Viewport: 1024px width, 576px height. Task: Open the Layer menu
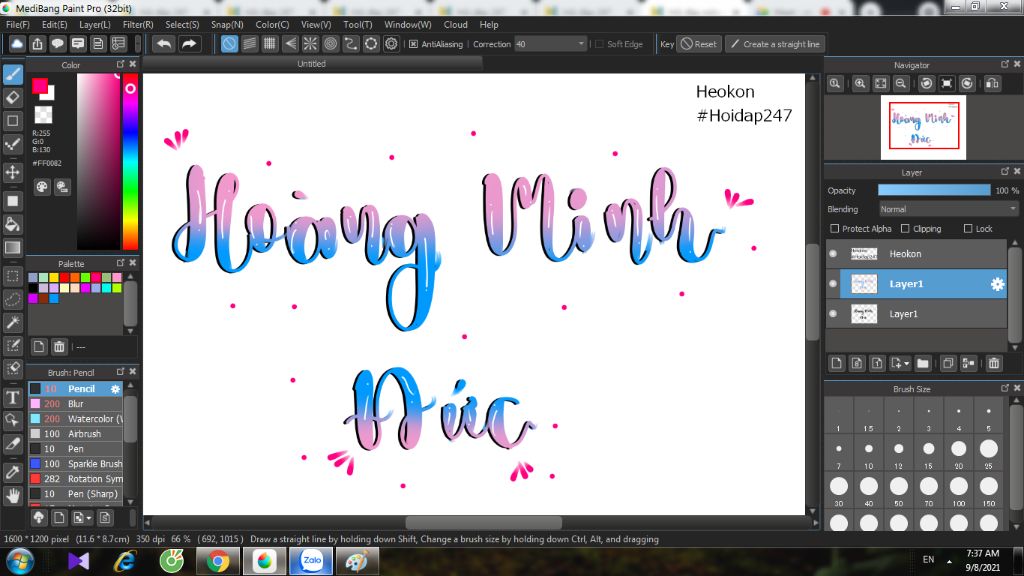click(95, 24)
